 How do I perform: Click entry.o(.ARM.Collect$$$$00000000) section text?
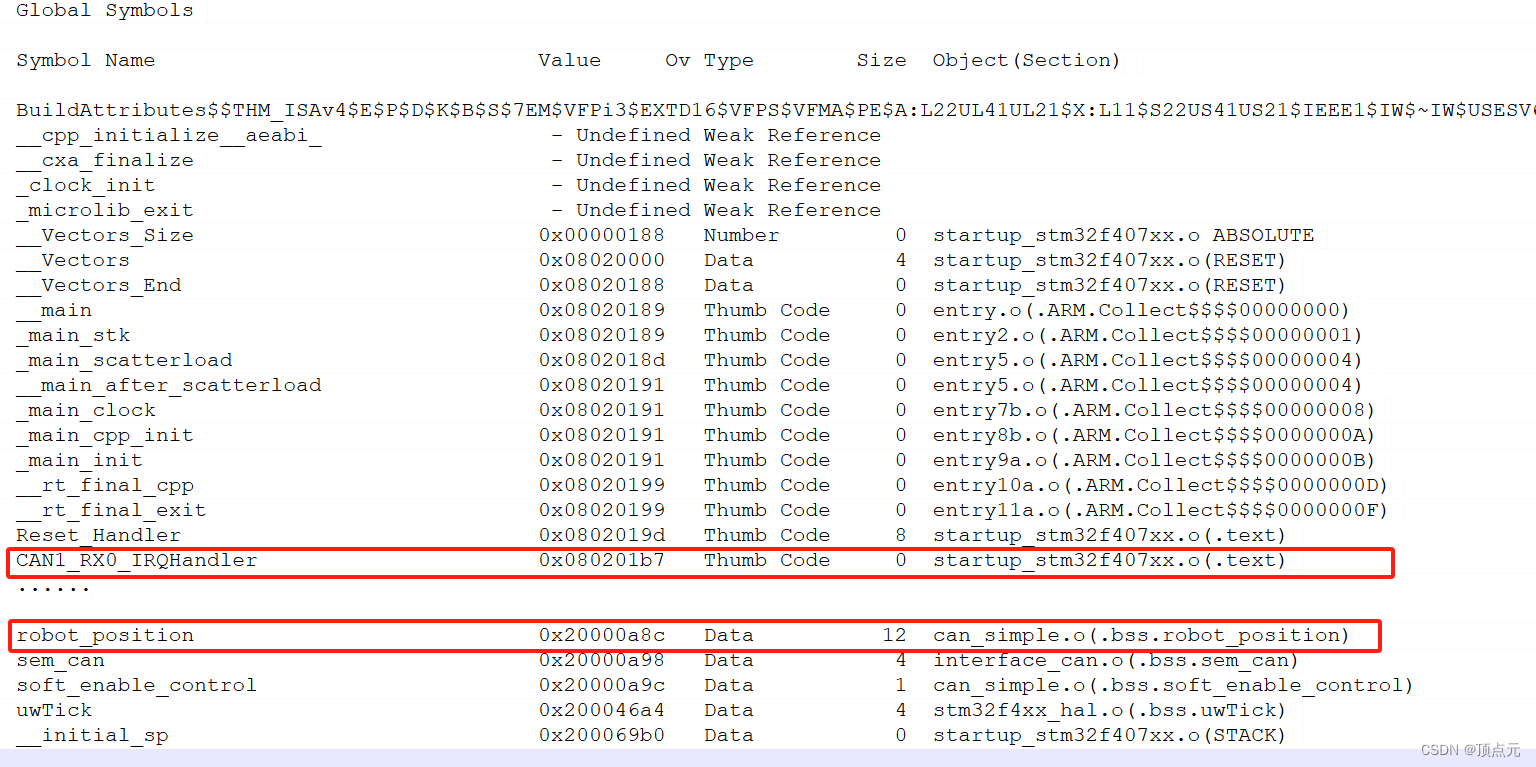tap(1141, 310)
